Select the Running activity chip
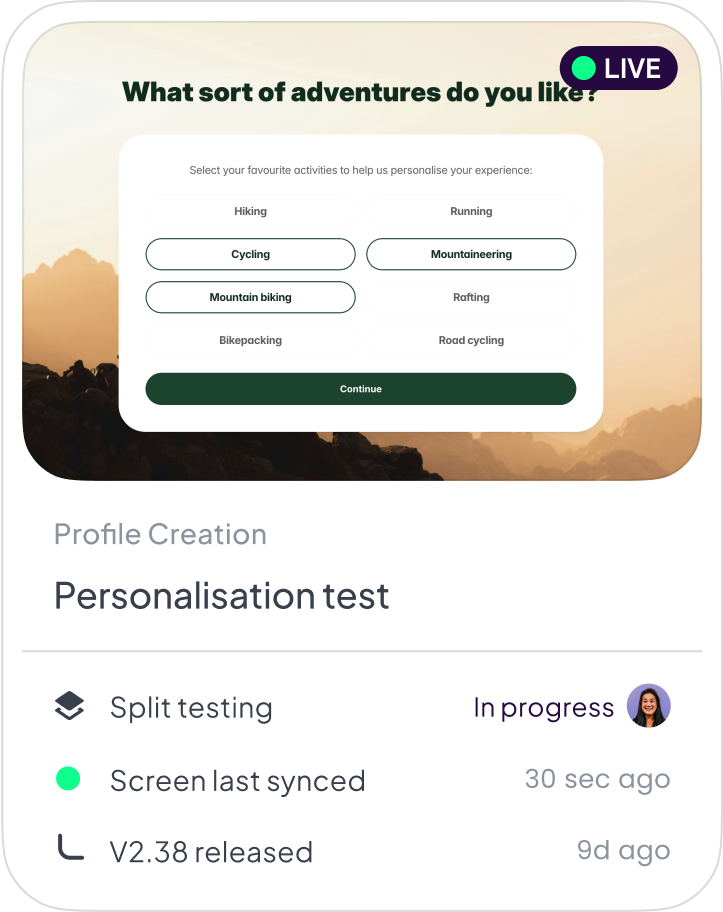Viewport: 723px width, 912px height. [471, 211]
